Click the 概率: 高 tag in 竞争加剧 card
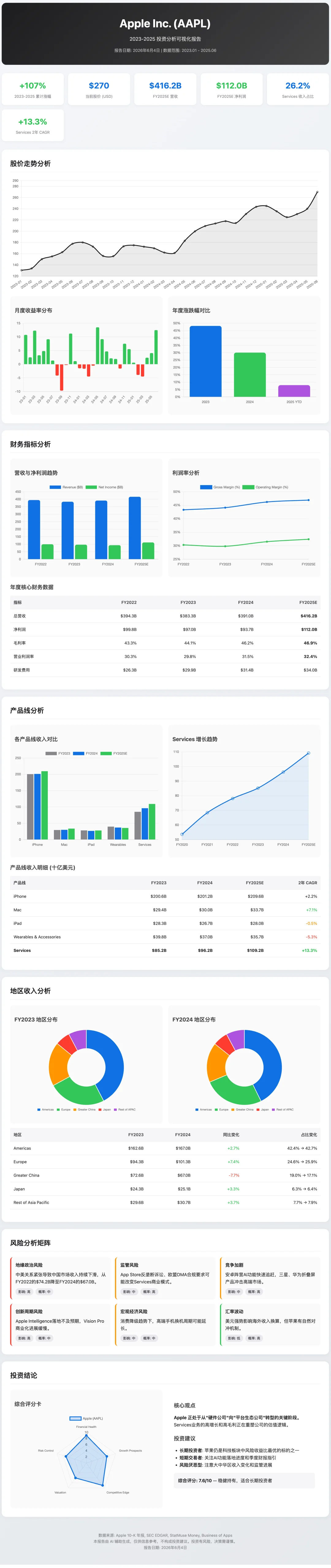This screenshot has height=1568, width=331. [254, 1292]
